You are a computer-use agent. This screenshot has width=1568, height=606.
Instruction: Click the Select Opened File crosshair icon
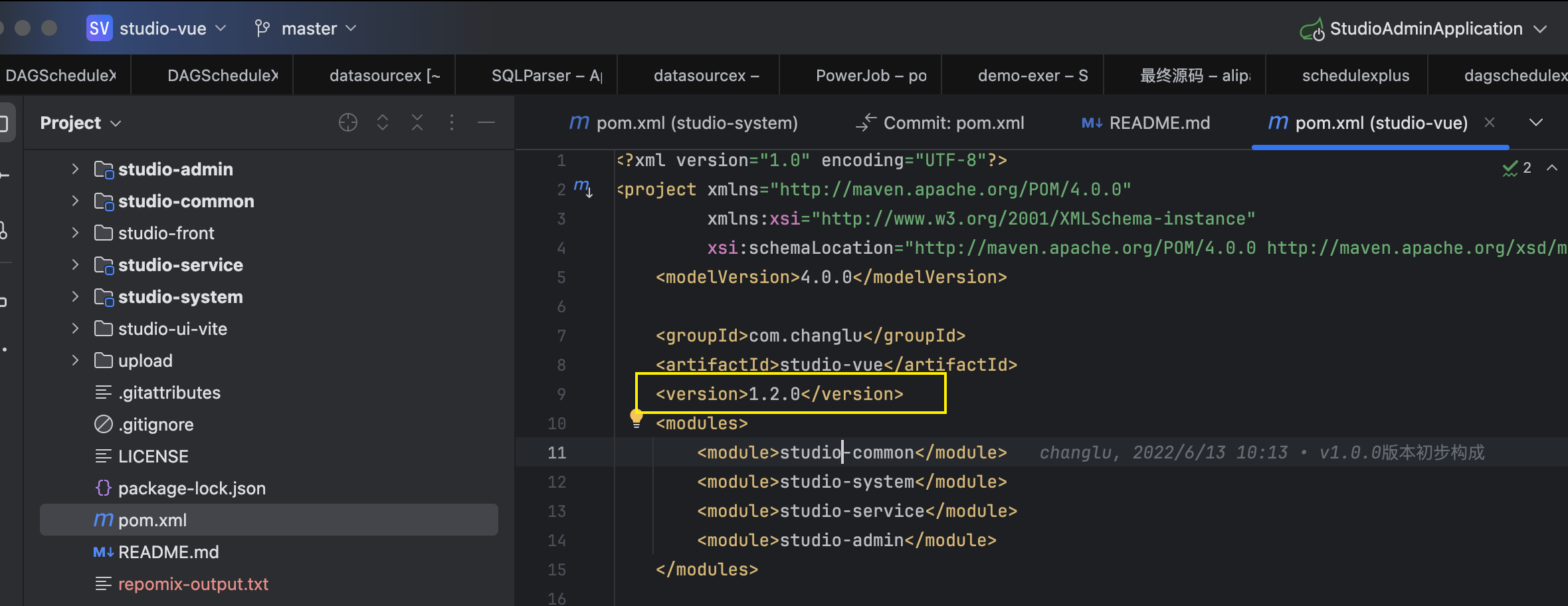(348, 123)
